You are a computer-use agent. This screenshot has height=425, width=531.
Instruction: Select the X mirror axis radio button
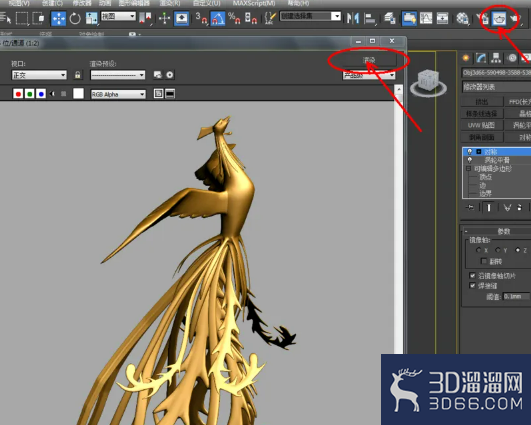[478, 250]
